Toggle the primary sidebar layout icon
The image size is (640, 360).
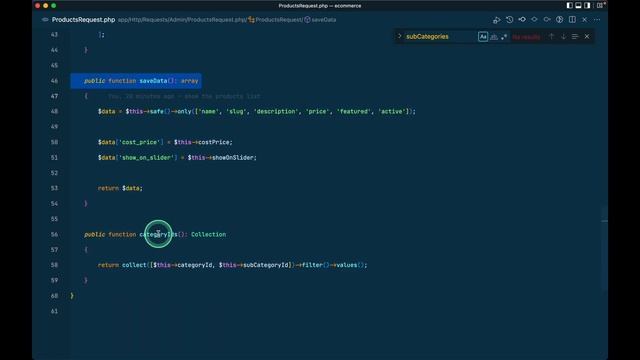[569, 5]
